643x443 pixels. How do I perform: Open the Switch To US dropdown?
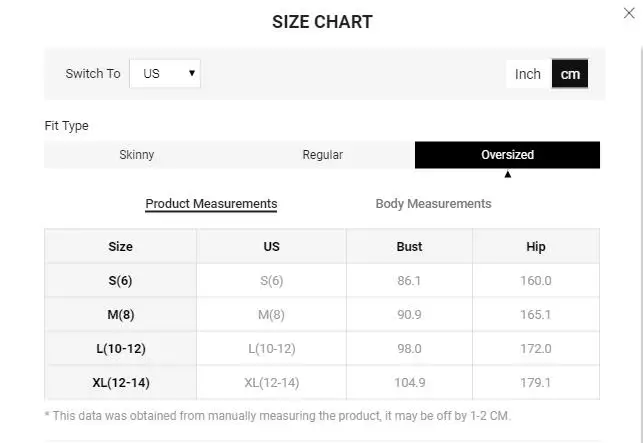click(165, 73)
